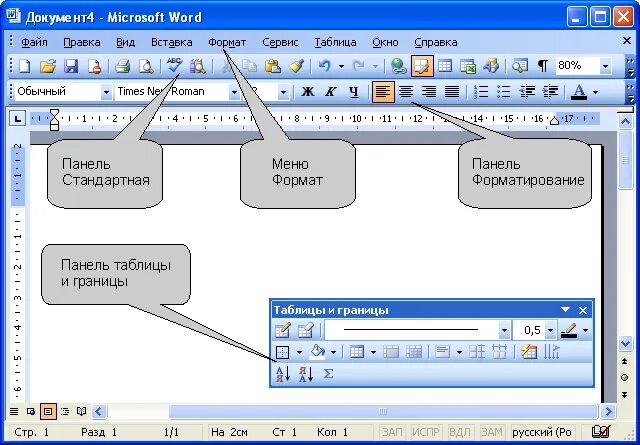The width and height of the screenshot is (640, 445).
Task: Click the font color A button
Action: coord(579,91)
